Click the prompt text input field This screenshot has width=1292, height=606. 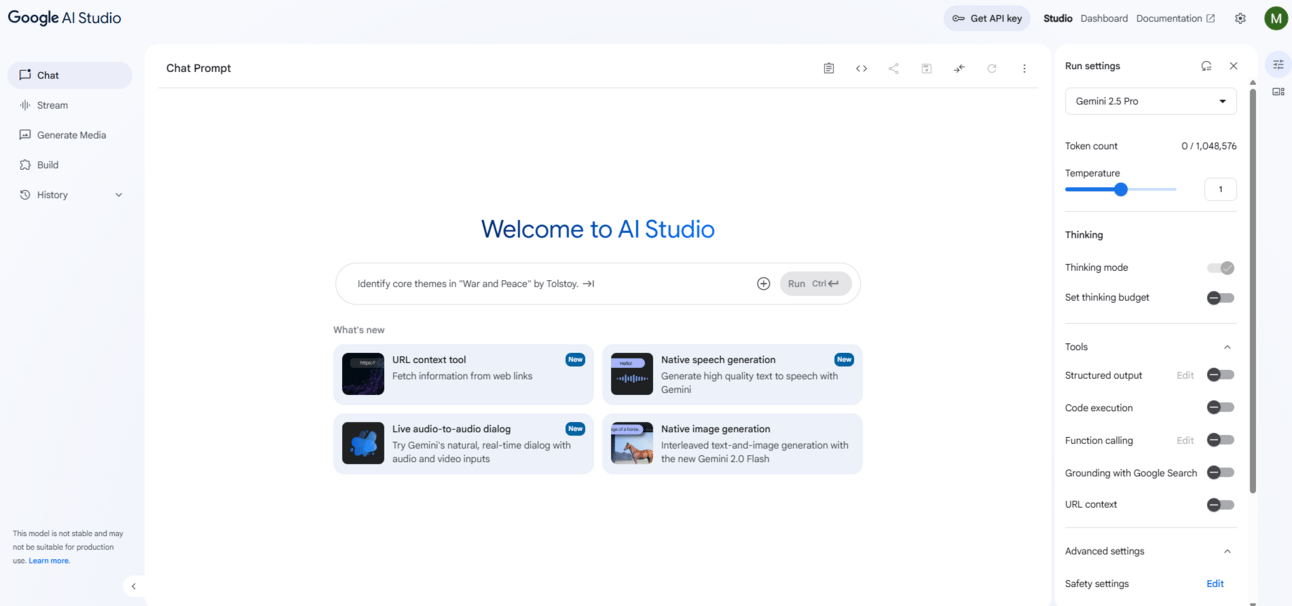click(550, 284)
